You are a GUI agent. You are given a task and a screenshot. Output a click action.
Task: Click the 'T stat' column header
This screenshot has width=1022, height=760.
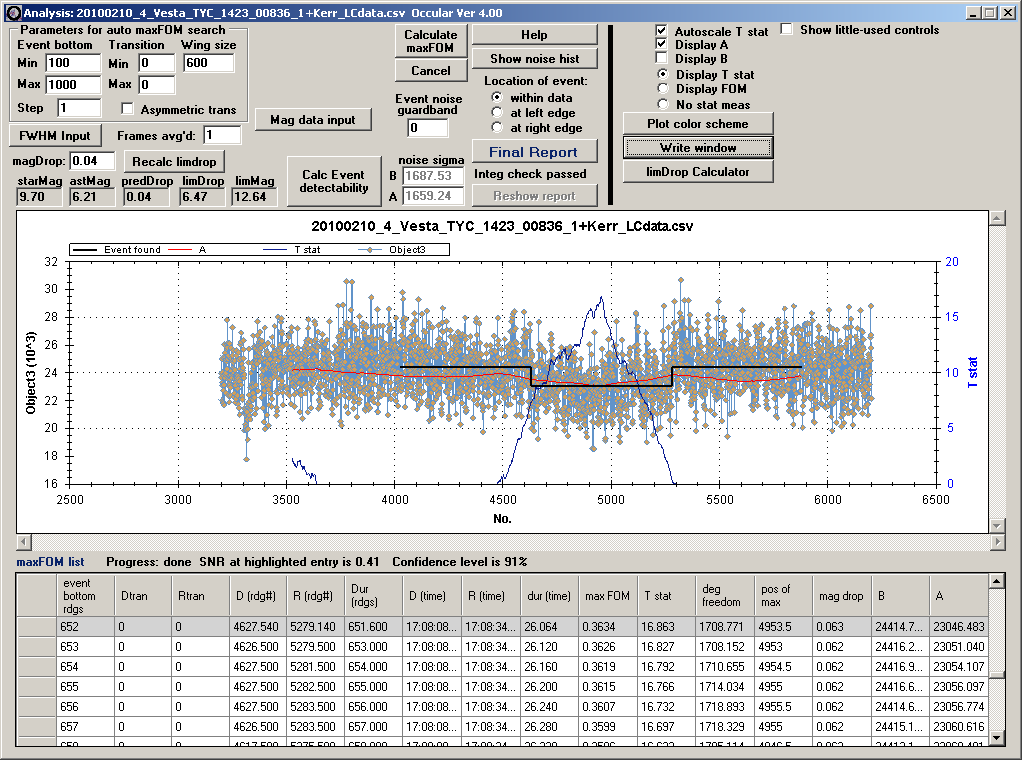665,596
